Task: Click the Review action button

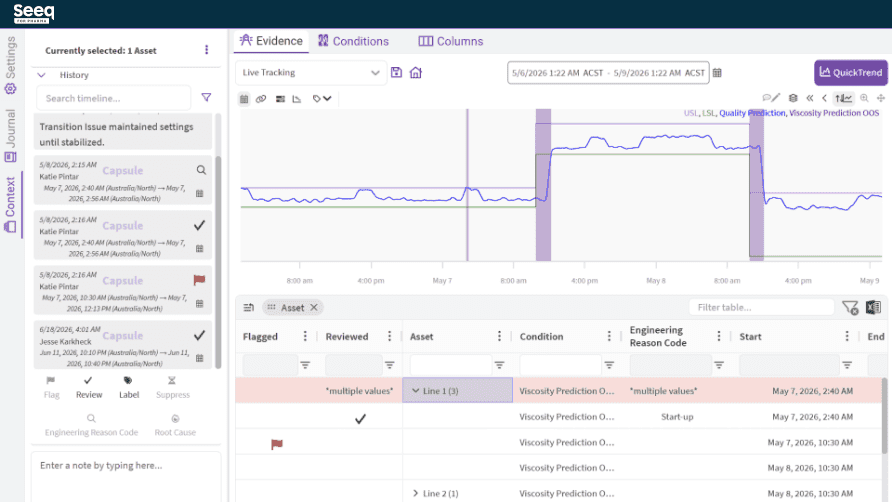Action: [x=89, y=387]
